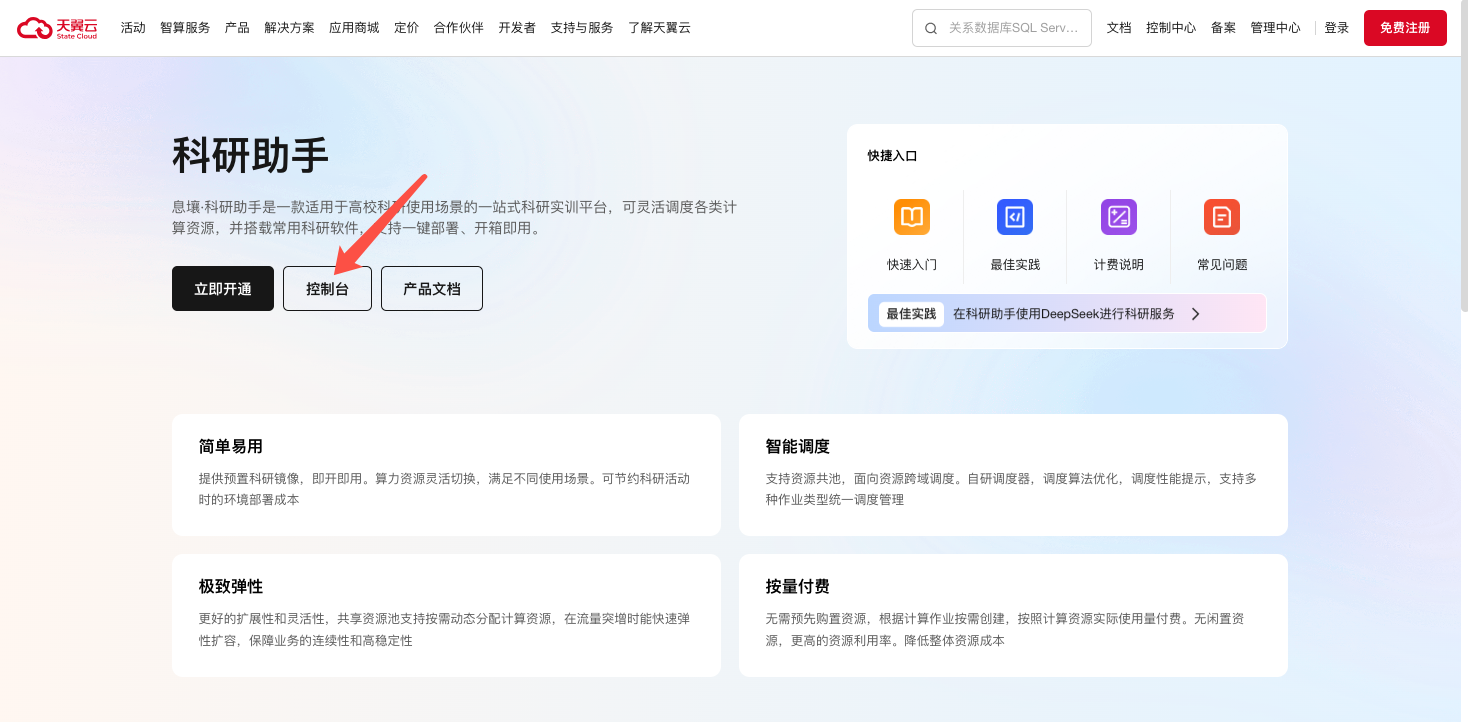Open the 控制台 button
Image resolution: width=1468 pixels, height=722 pixels.
click(327, 289)
